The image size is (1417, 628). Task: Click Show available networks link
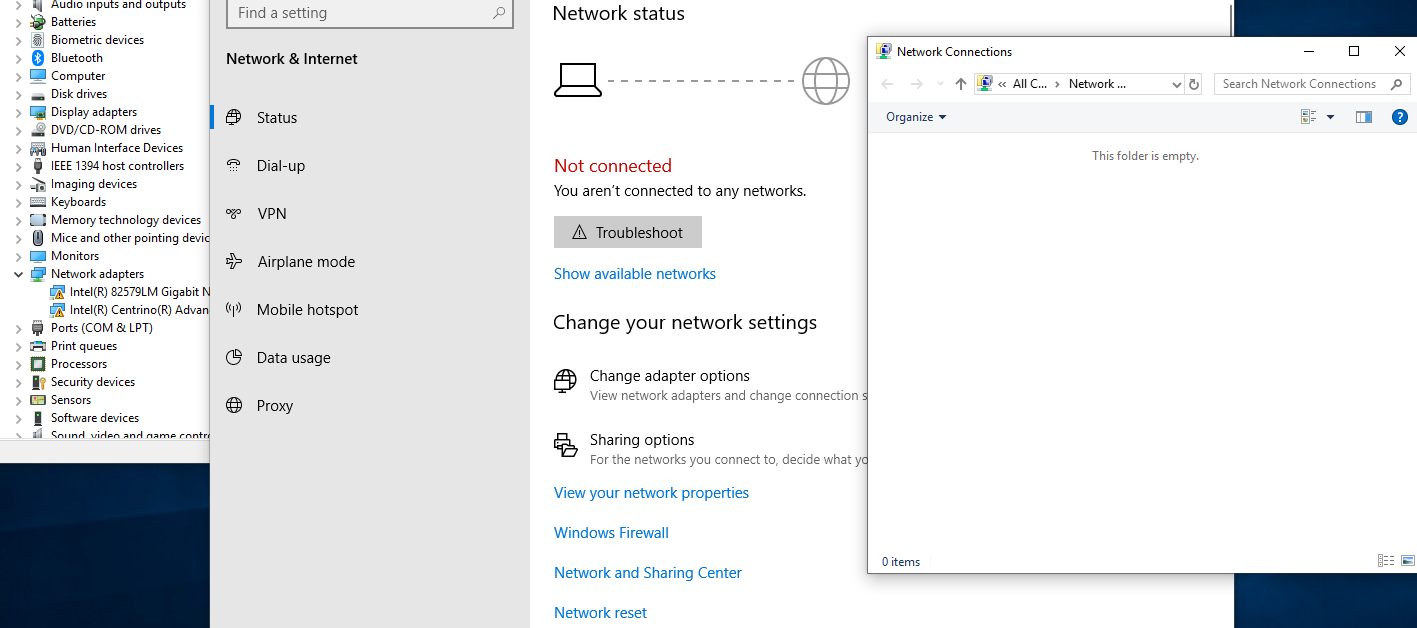[x=635, y=273]
